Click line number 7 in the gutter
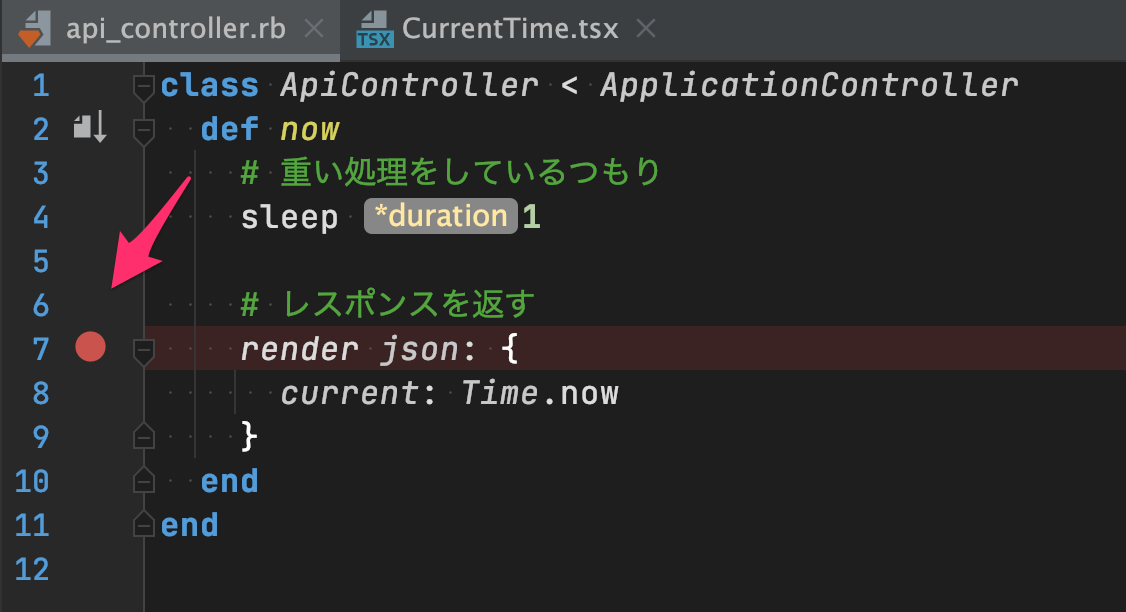The height and width of the screenshot is (612, 1126). [38, 348]
